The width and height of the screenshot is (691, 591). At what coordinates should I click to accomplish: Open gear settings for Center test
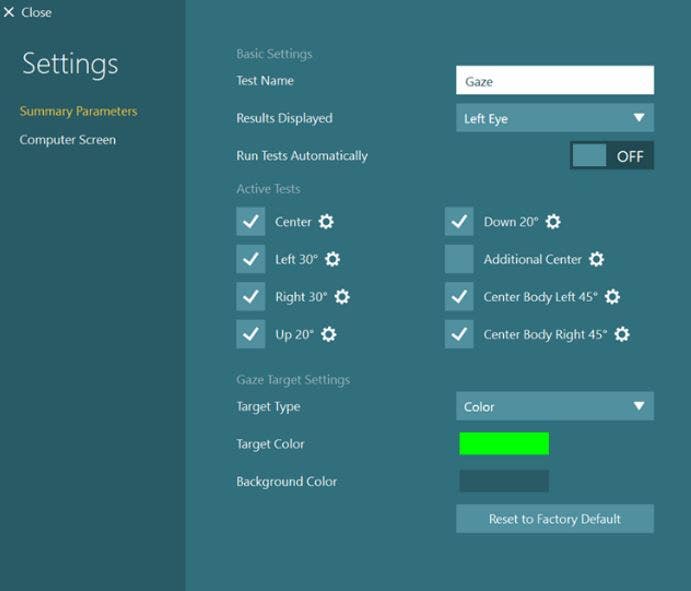click(x=326, y=221)
